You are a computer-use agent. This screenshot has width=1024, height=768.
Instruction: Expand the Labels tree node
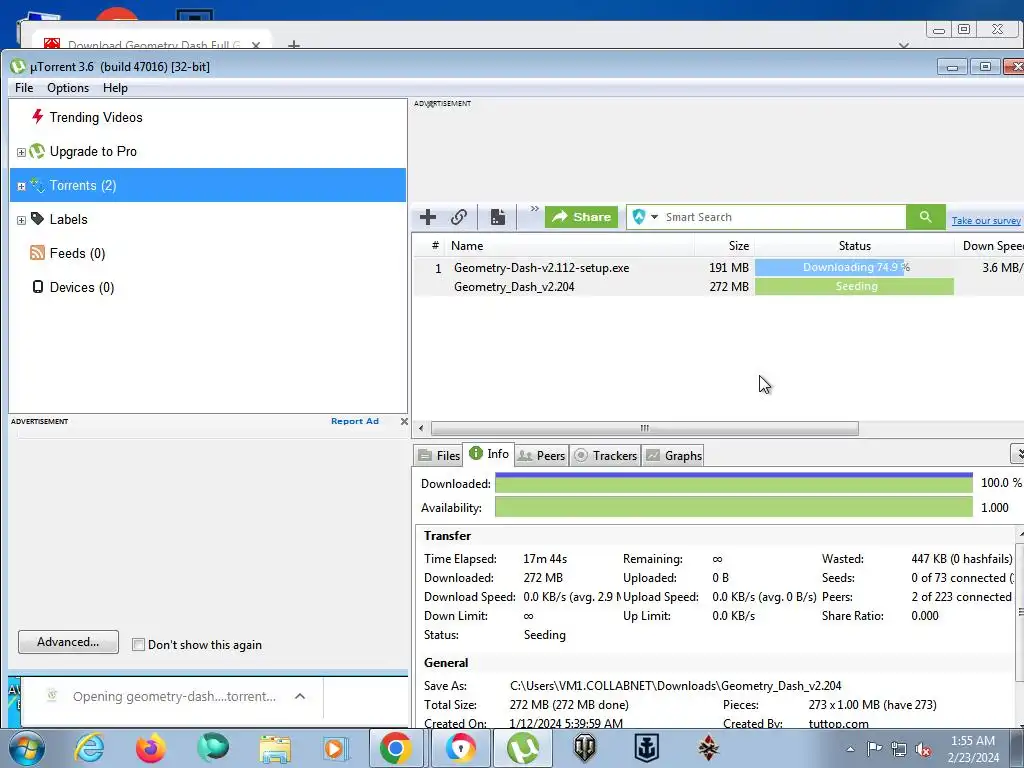click(21, 220)
